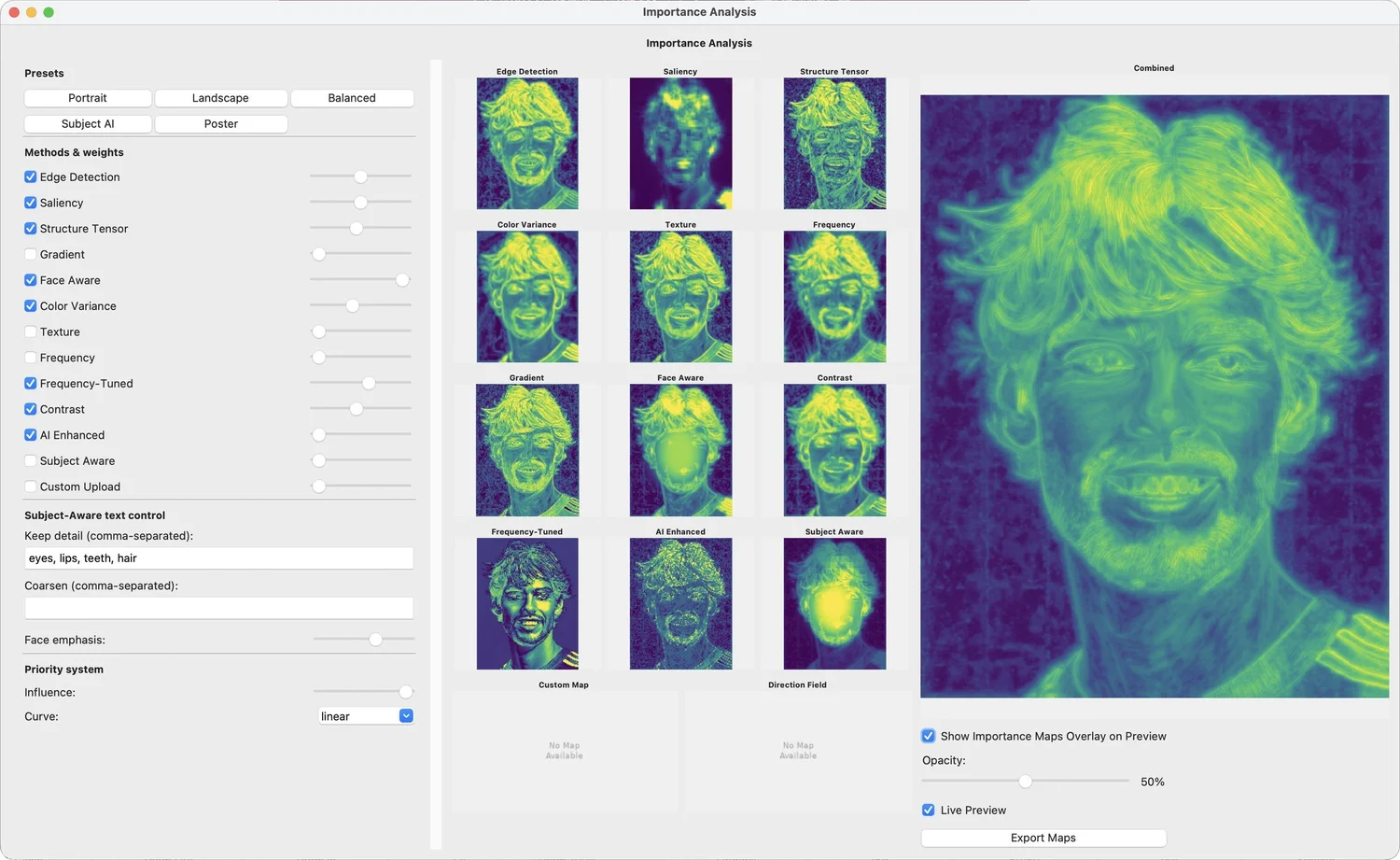Disable the Edge Detection checkbox
This screenshot has height=860, width=1400.
31,176
